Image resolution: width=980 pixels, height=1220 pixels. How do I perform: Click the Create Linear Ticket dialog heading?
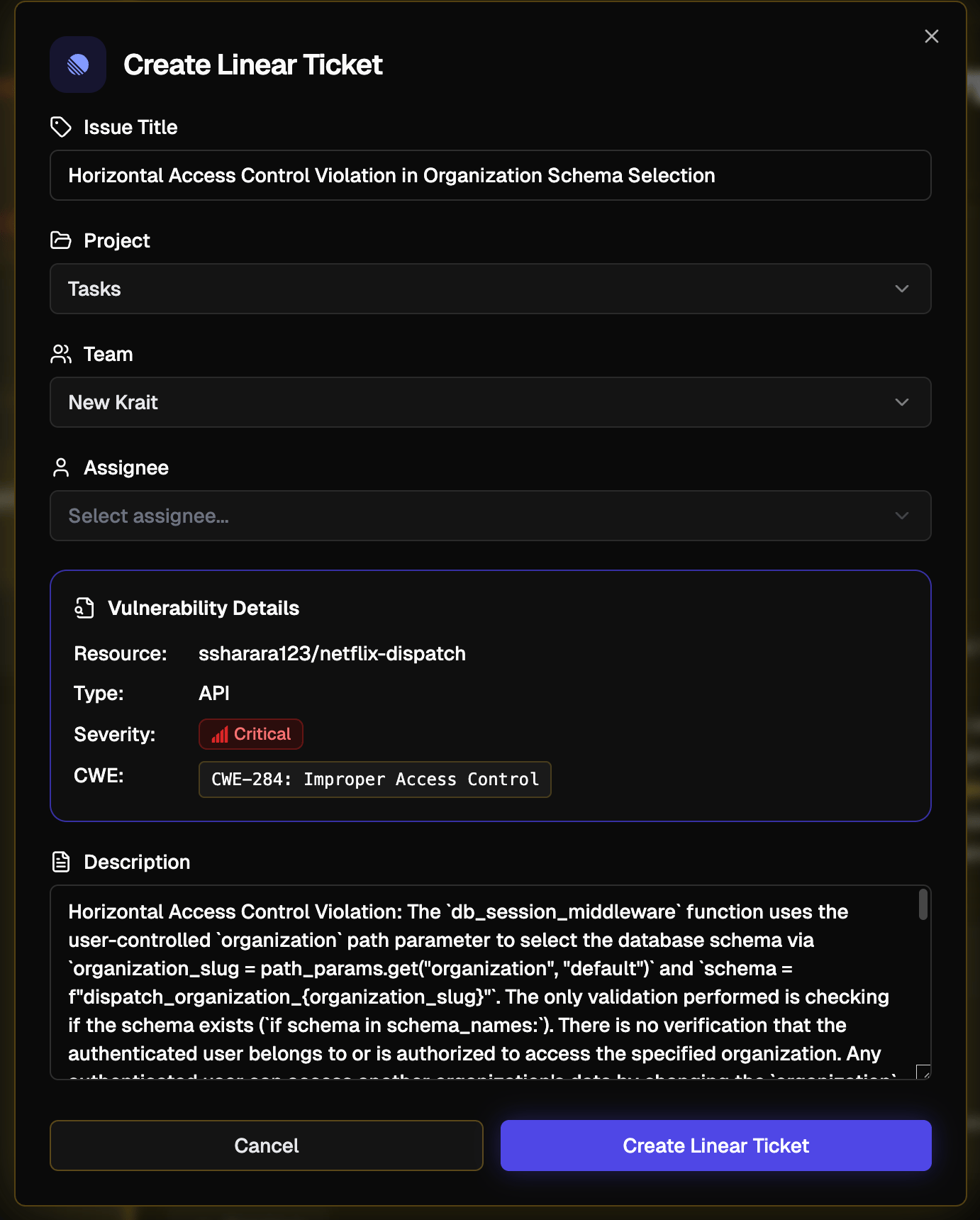point(253,65)
